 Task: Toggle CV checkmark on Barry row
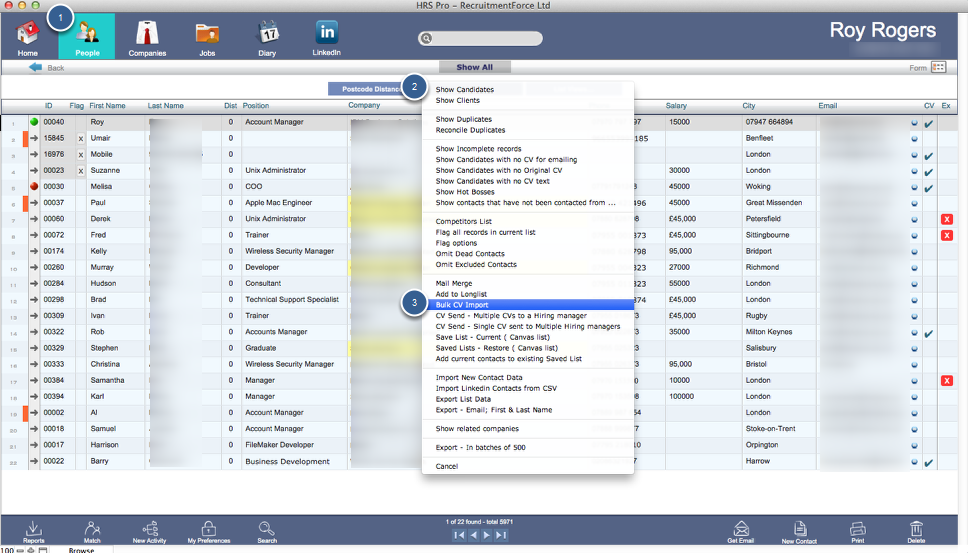point(928,462)
